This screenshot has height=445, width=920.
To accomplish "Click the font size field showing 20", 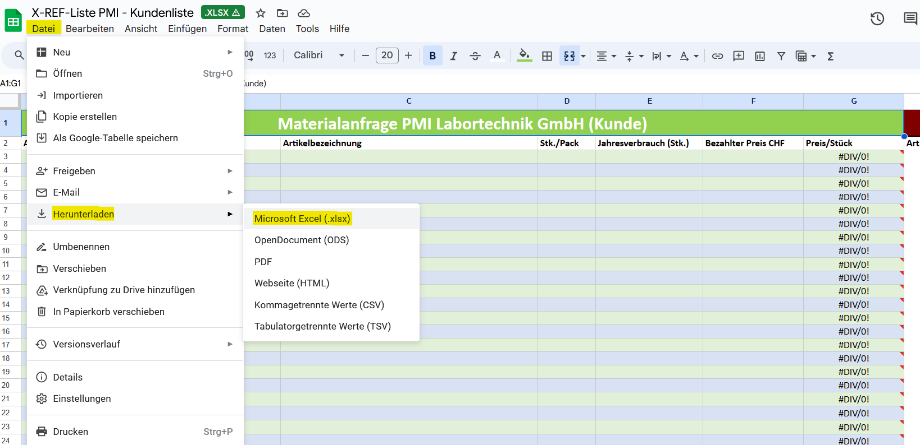I will pos(387,56).
